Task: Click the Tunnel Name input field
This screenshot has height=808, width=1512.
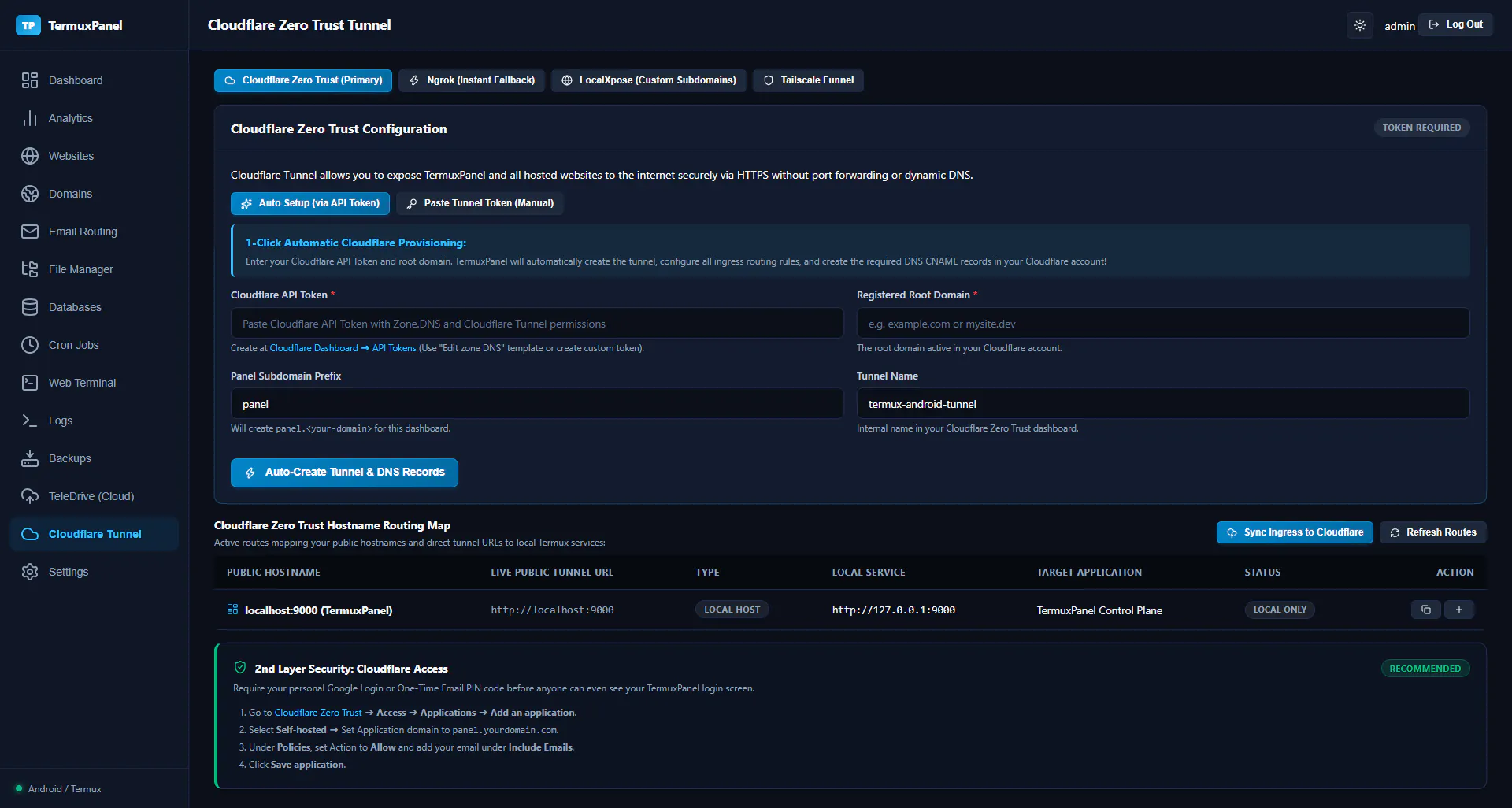Action: [x=1163, y=404]
